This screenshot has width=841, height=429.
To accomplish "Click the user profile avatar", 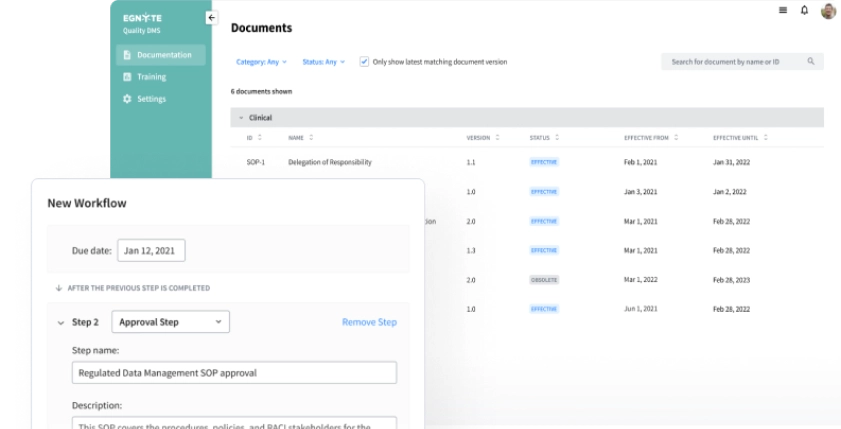I will (828, 11).
